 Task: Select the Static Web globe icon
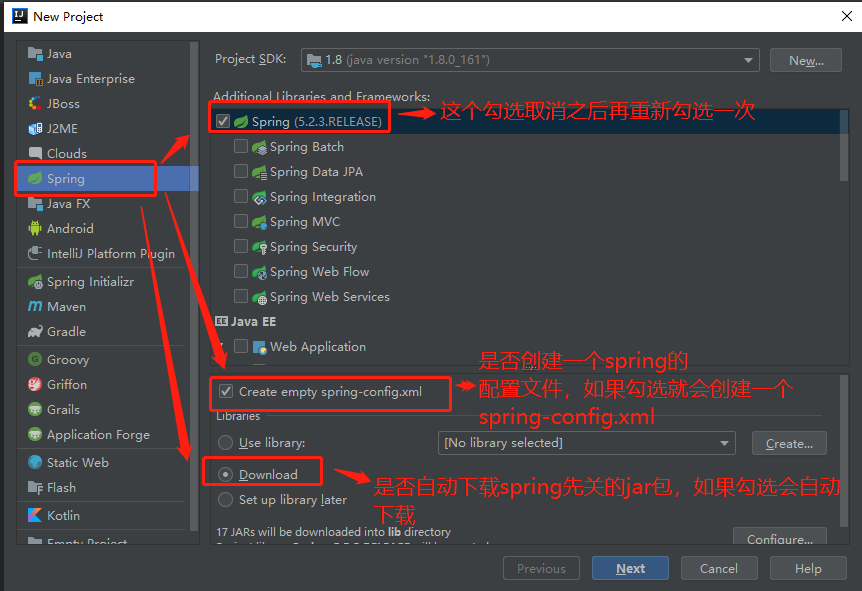[35, 462]
